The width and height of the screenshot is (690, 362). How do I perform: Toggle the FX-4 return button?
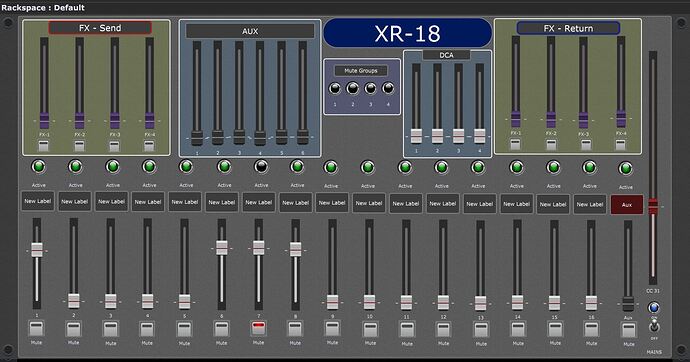point(620,145)
